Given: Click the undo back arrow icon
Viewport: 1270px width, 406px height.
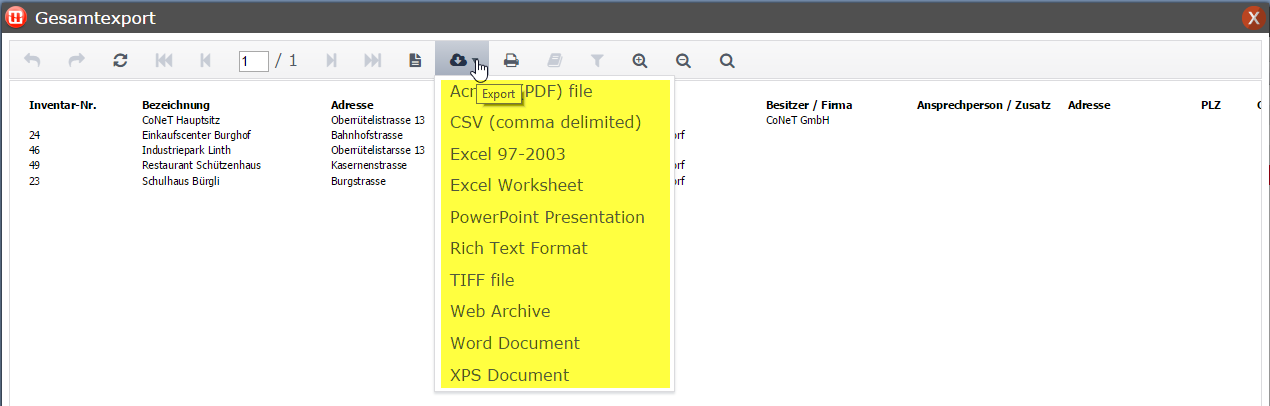Looking at the screenshot, I should [33, 61].
